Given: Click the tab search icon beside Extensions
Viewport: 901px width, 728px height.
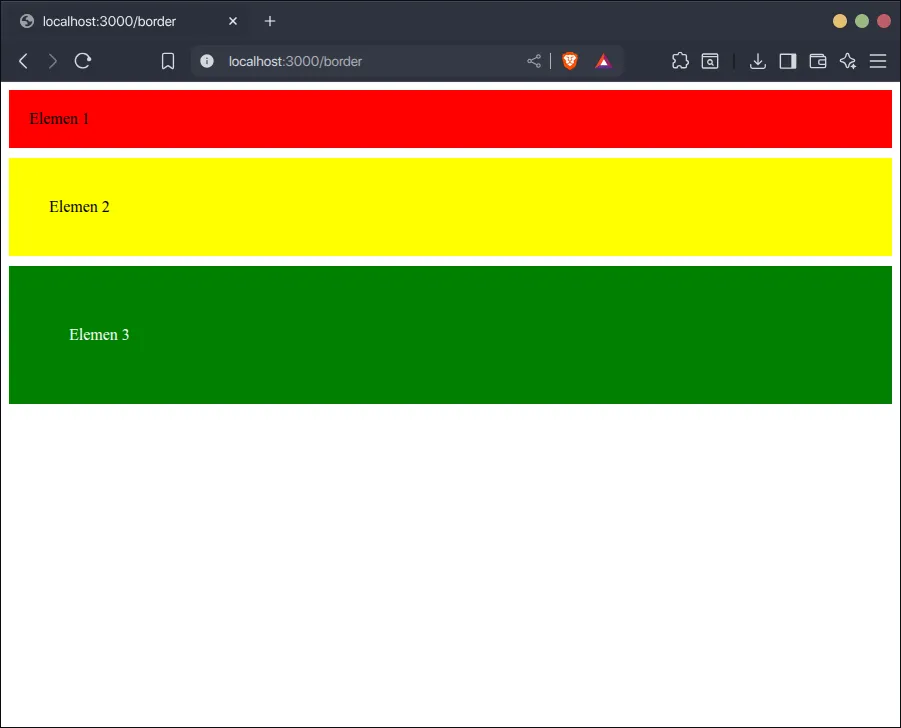Looking at the screenshot, I should (710, 61).
